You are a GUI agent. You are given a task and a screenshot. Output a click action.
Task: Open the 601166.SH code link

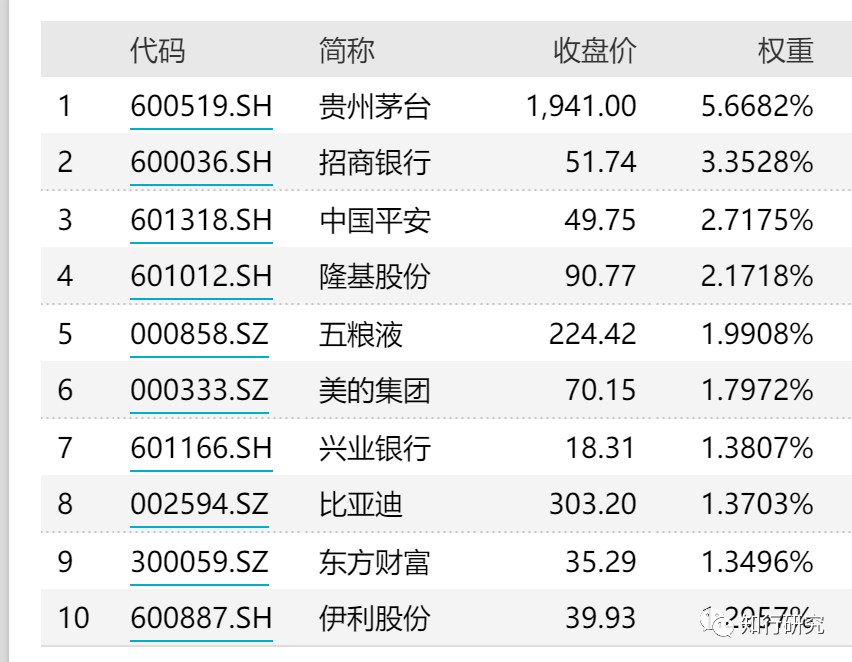pos(200,448)
